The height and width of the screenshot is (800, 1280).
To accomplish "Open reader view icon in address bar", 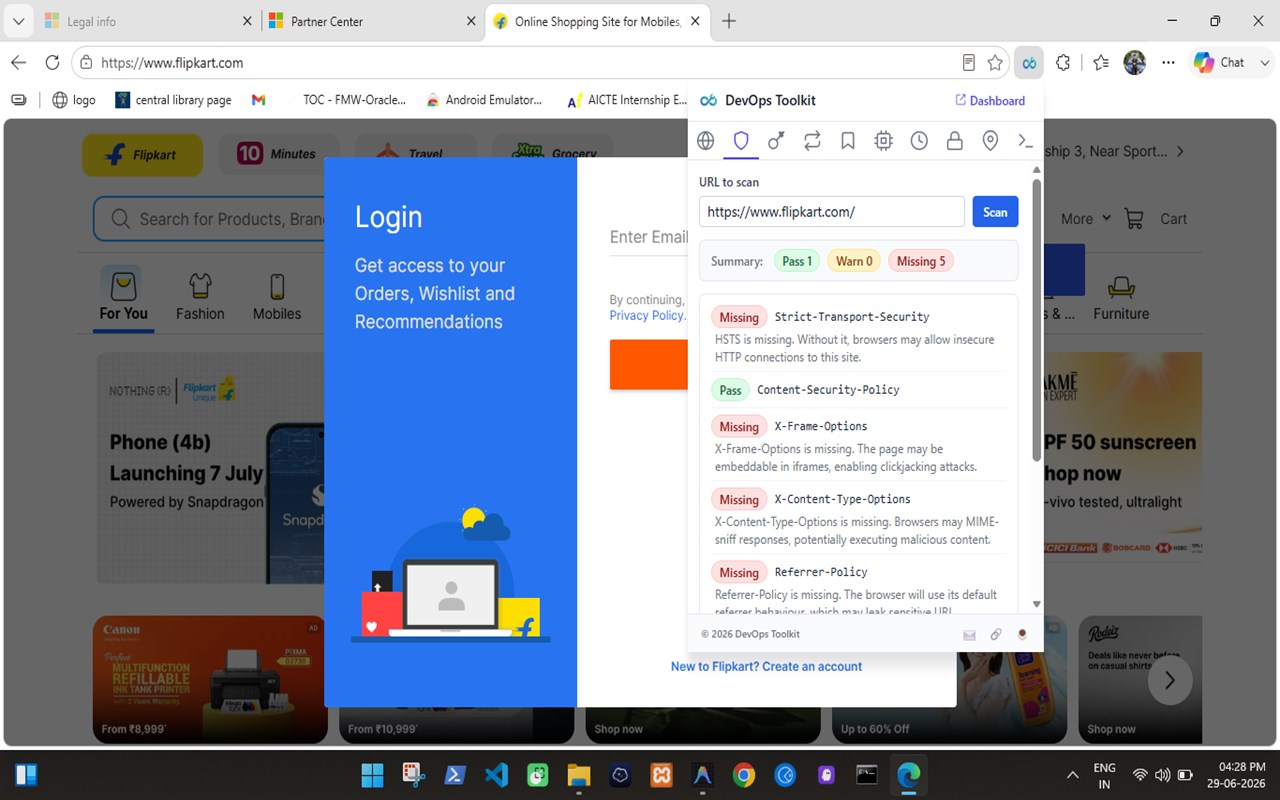I will [x=968, y=63].
